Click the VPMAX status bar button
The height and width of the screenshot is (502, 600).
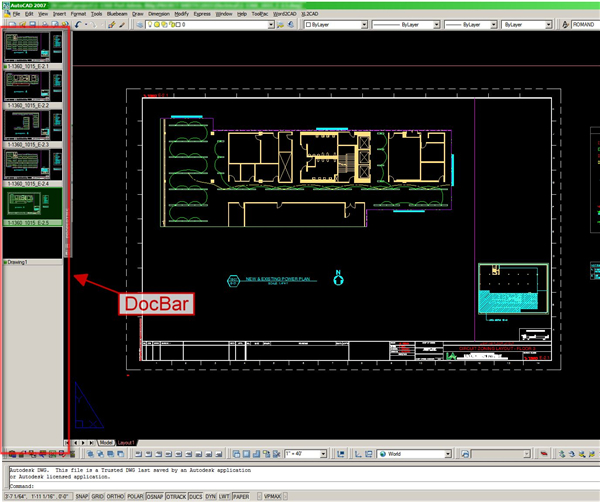click(272, 496)
